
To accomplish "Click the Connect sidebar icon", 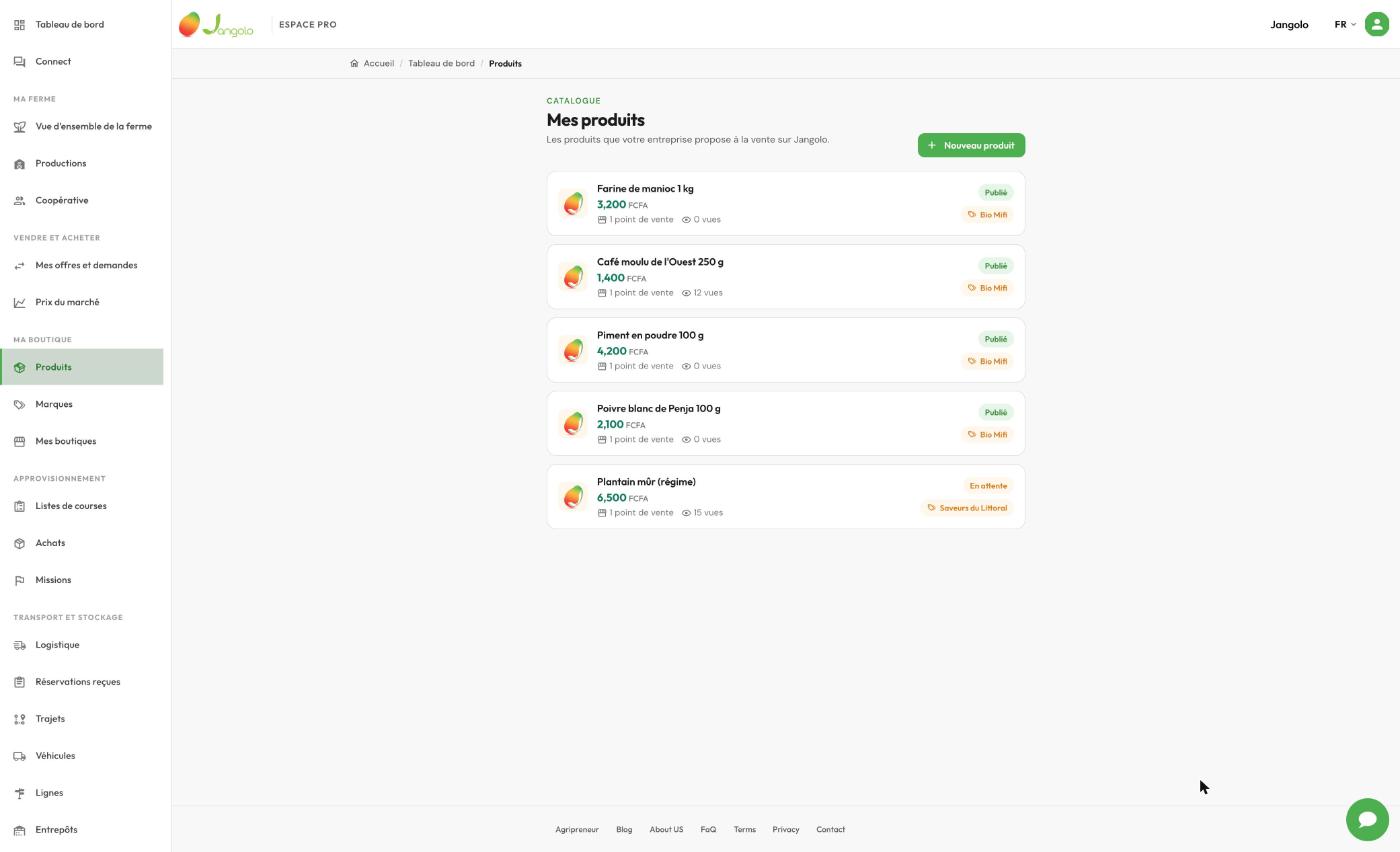I will (x=19, y=62).
